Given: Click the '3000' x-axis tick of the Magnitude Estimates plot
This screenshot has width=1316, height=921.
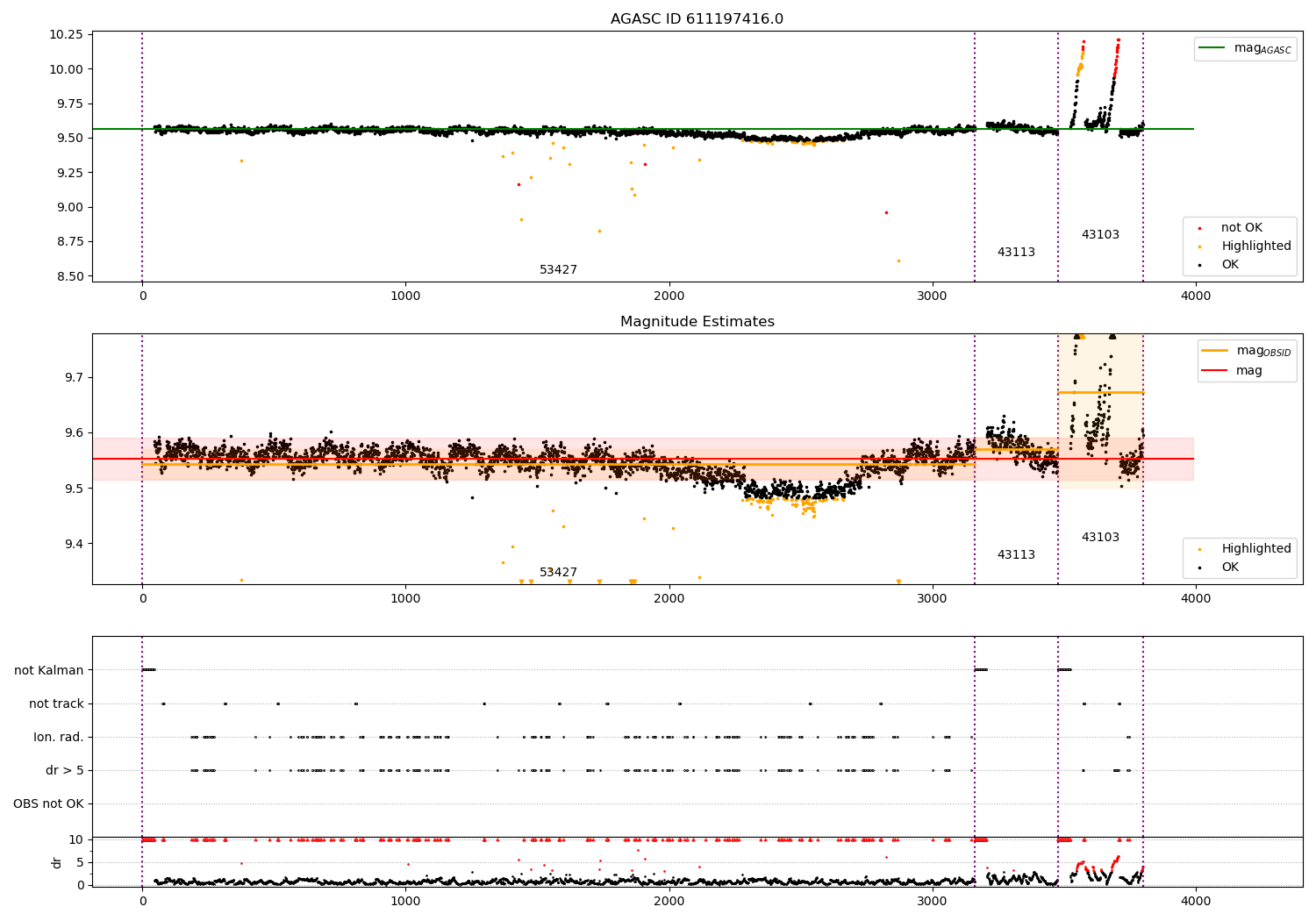Looking at the screenshot, I should pyautogui.click(x=933, y=598).
